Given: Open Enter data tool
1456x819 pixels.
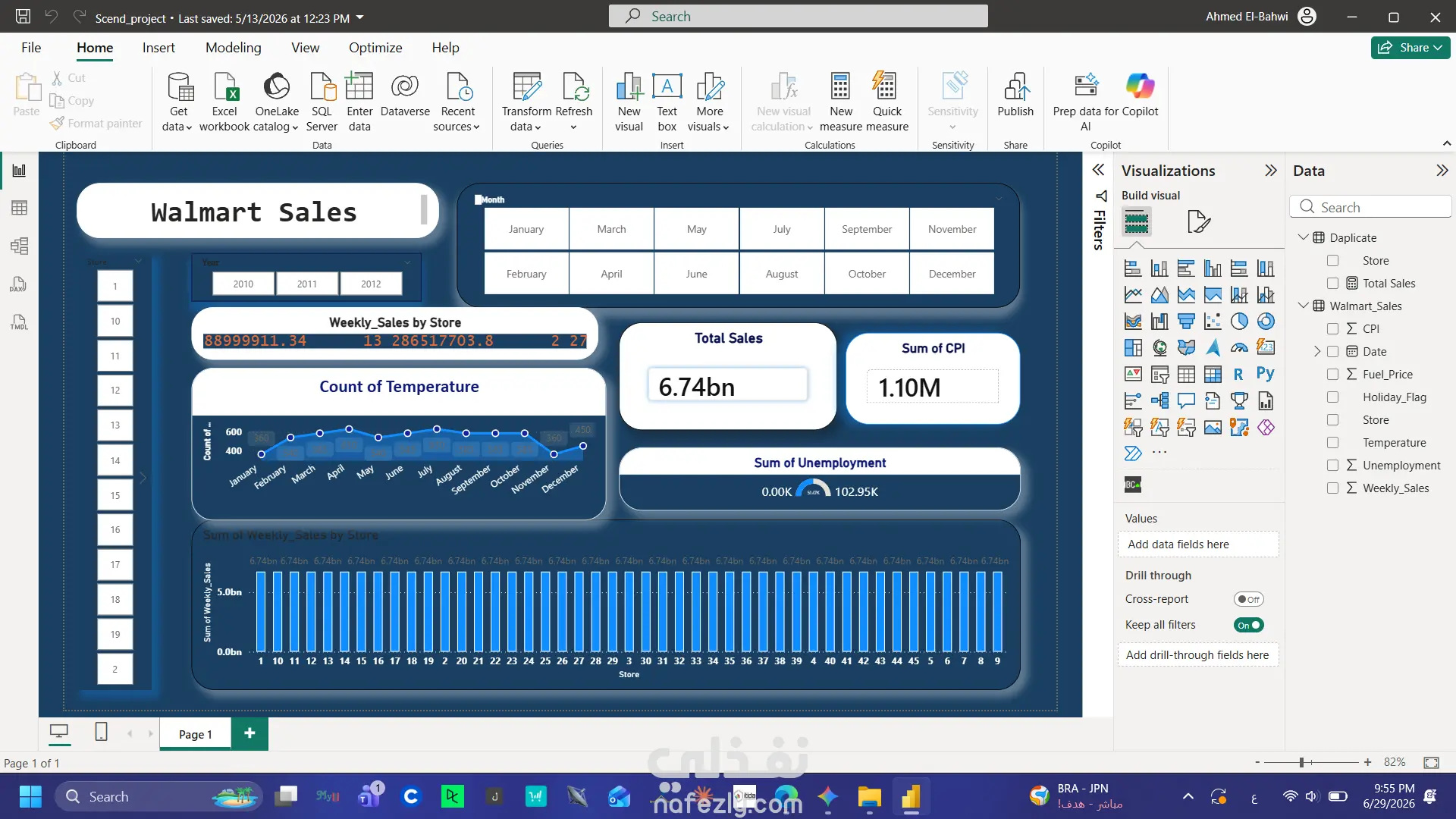Looking at the screenshot, I should tap(359, 102).
